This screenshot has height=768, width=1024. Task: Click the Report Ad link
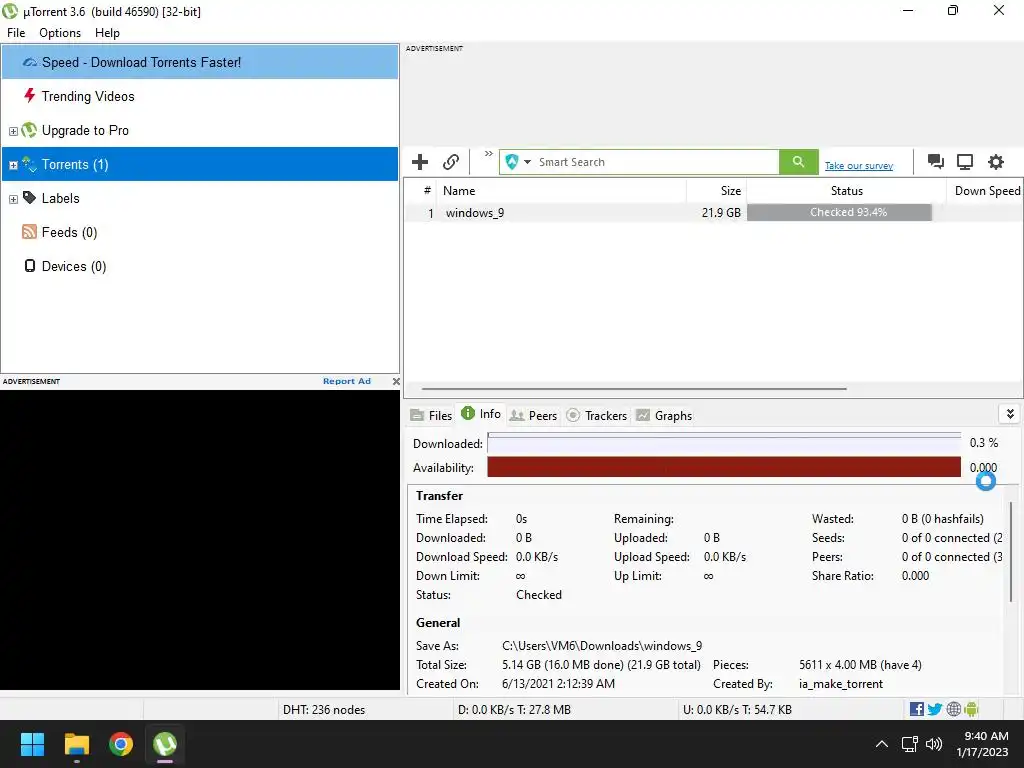tap(347, 381)
